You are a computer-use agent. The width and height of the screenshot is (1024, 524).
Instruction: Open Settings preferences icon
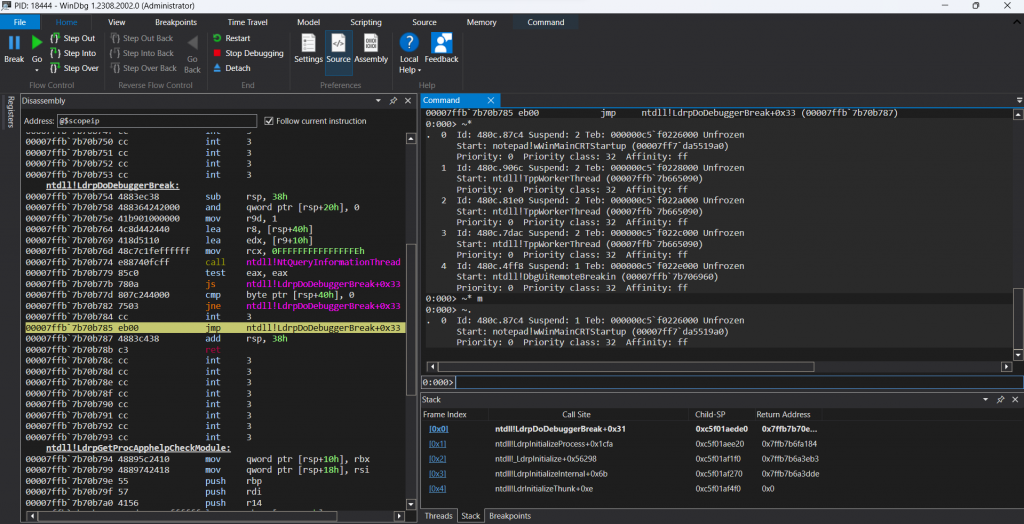pos(308,43)
